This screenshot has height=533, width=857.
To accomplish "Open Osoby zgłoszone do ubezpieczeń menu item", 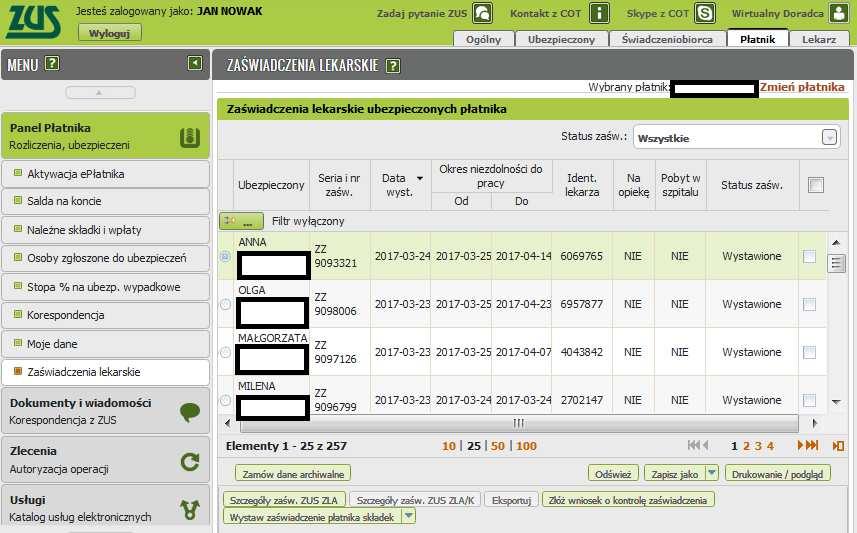I will coord(105,258).
